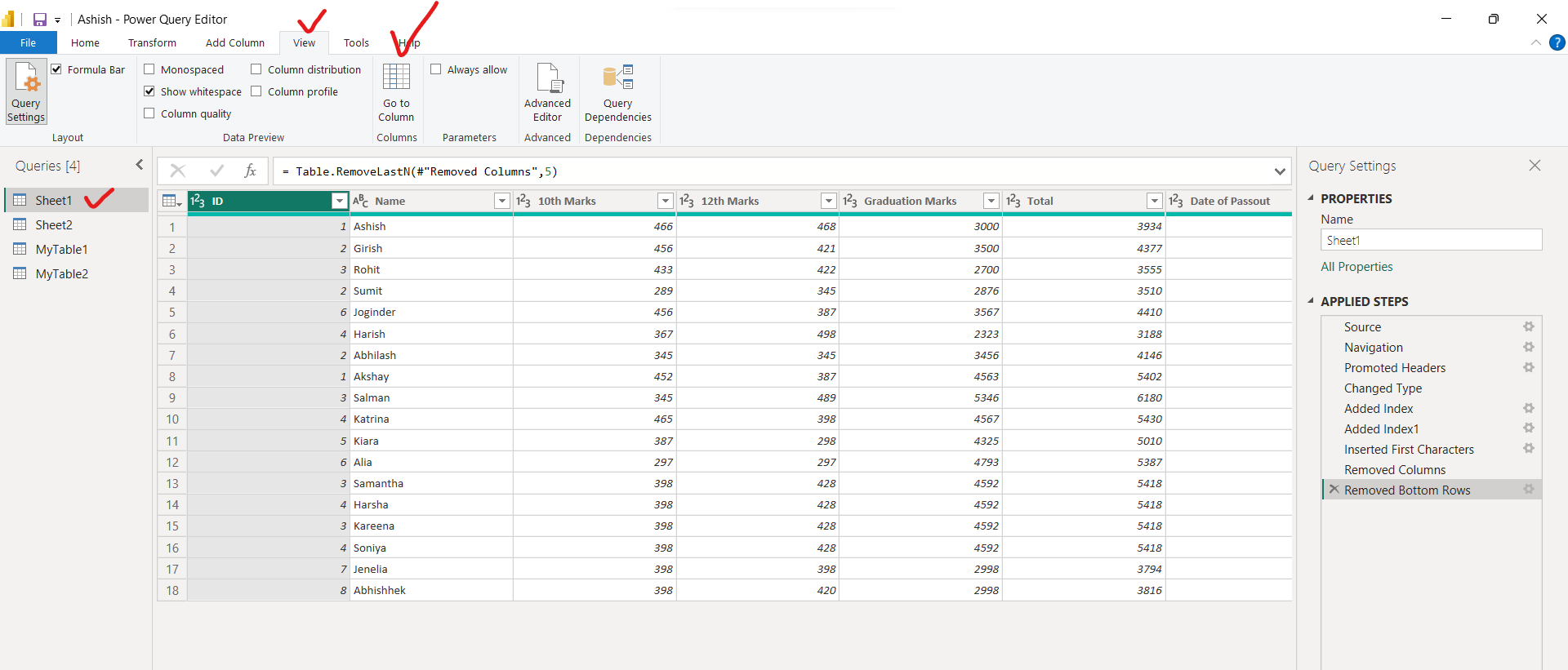Uncheck the Show whitespace option
This screenshot has height=670, width=1568.
[149, 91]
